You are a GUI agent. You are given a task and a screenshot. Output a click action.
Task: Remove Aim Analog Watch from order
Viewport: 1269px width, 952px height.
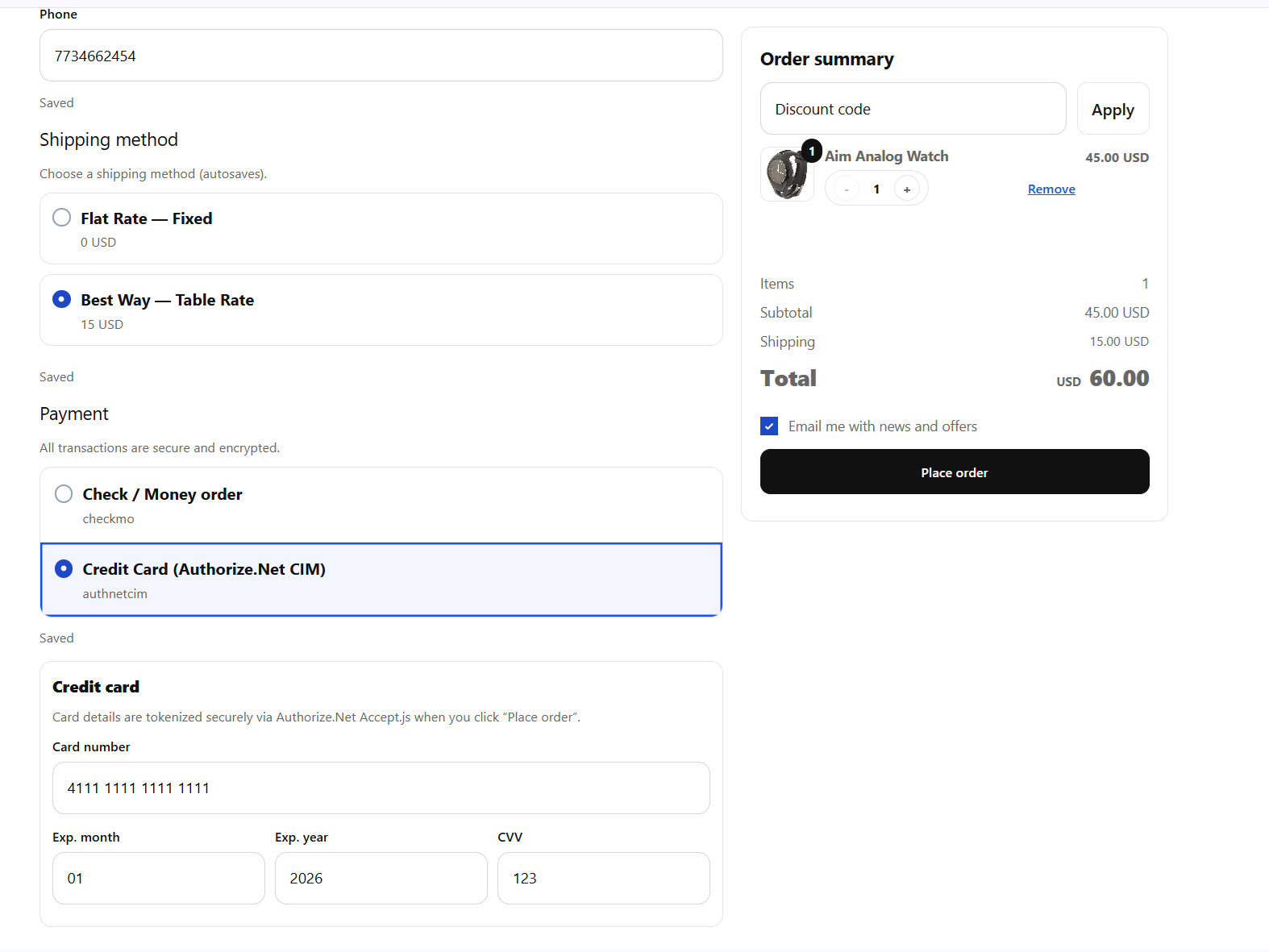point(1051,189)
